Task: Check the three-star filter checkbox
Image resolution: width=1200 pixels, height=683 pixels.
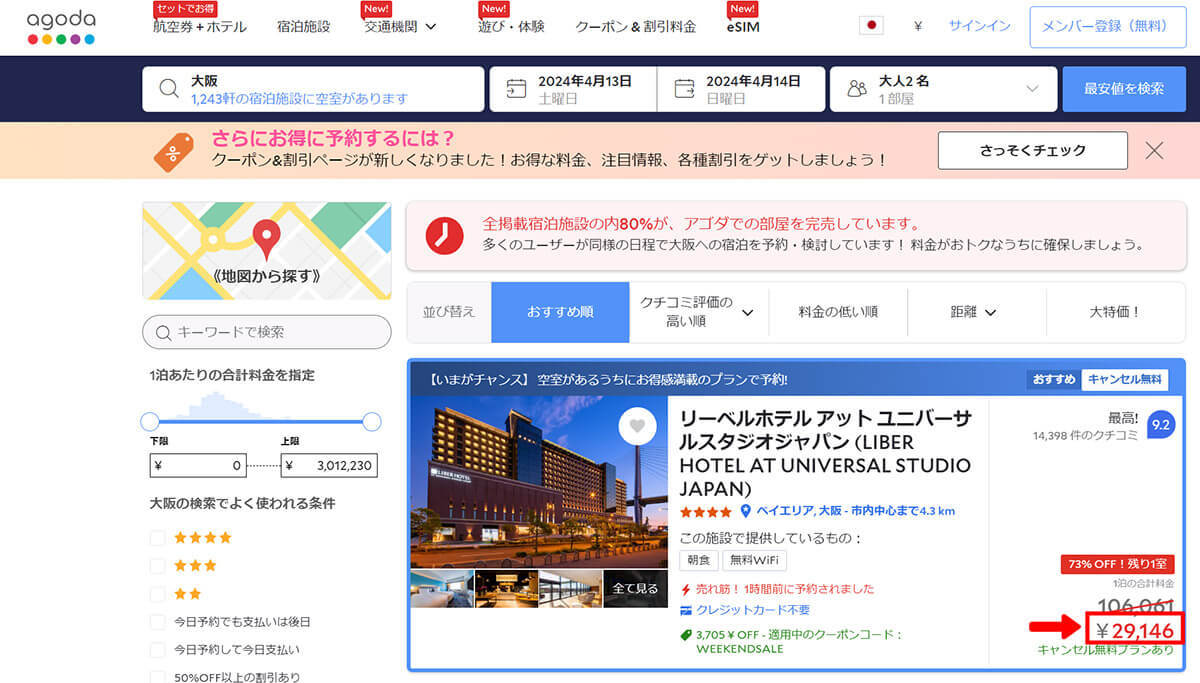Action: (x=157, y=566)
